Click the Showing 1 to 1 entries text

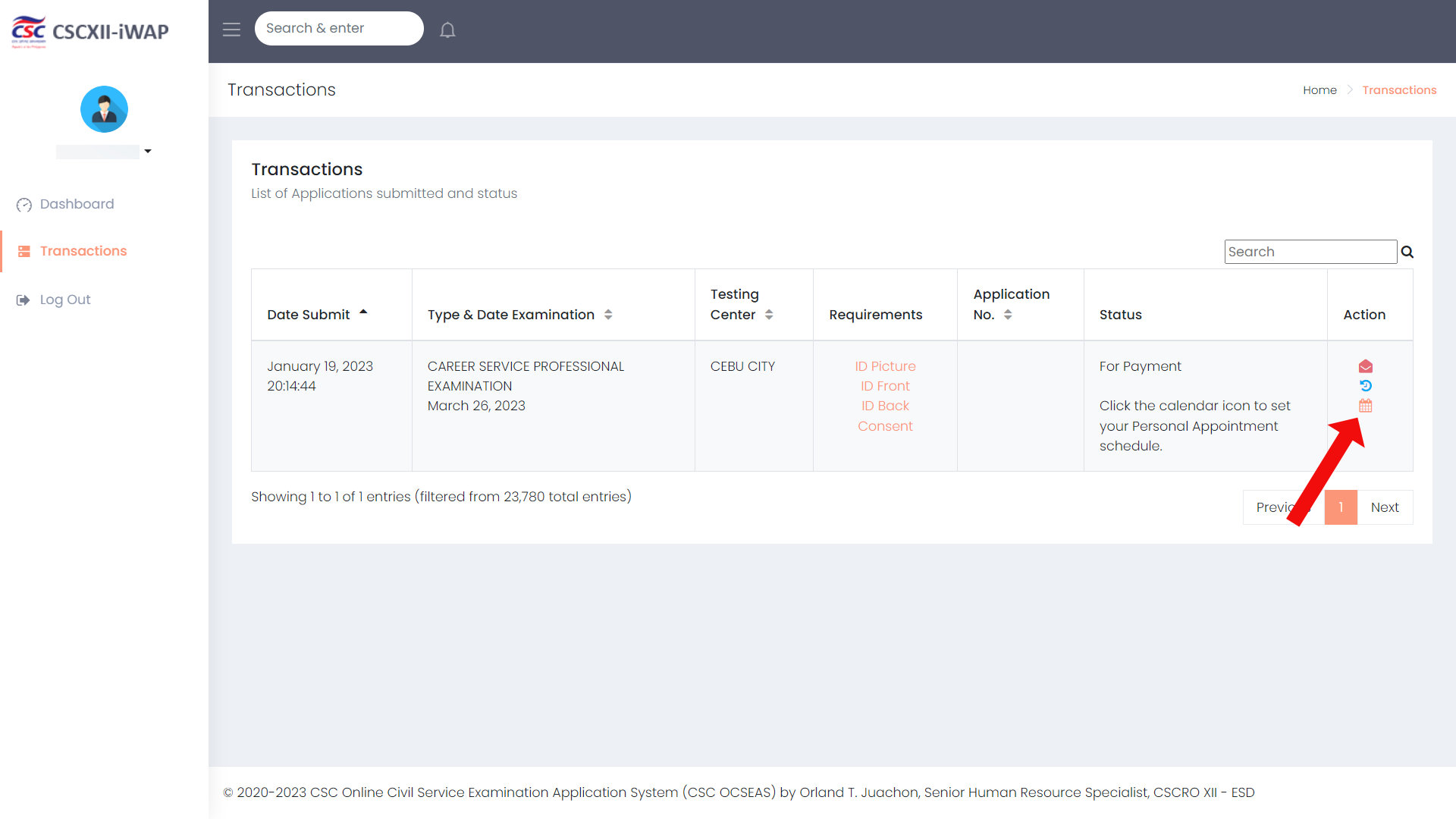tap(441, 497)
